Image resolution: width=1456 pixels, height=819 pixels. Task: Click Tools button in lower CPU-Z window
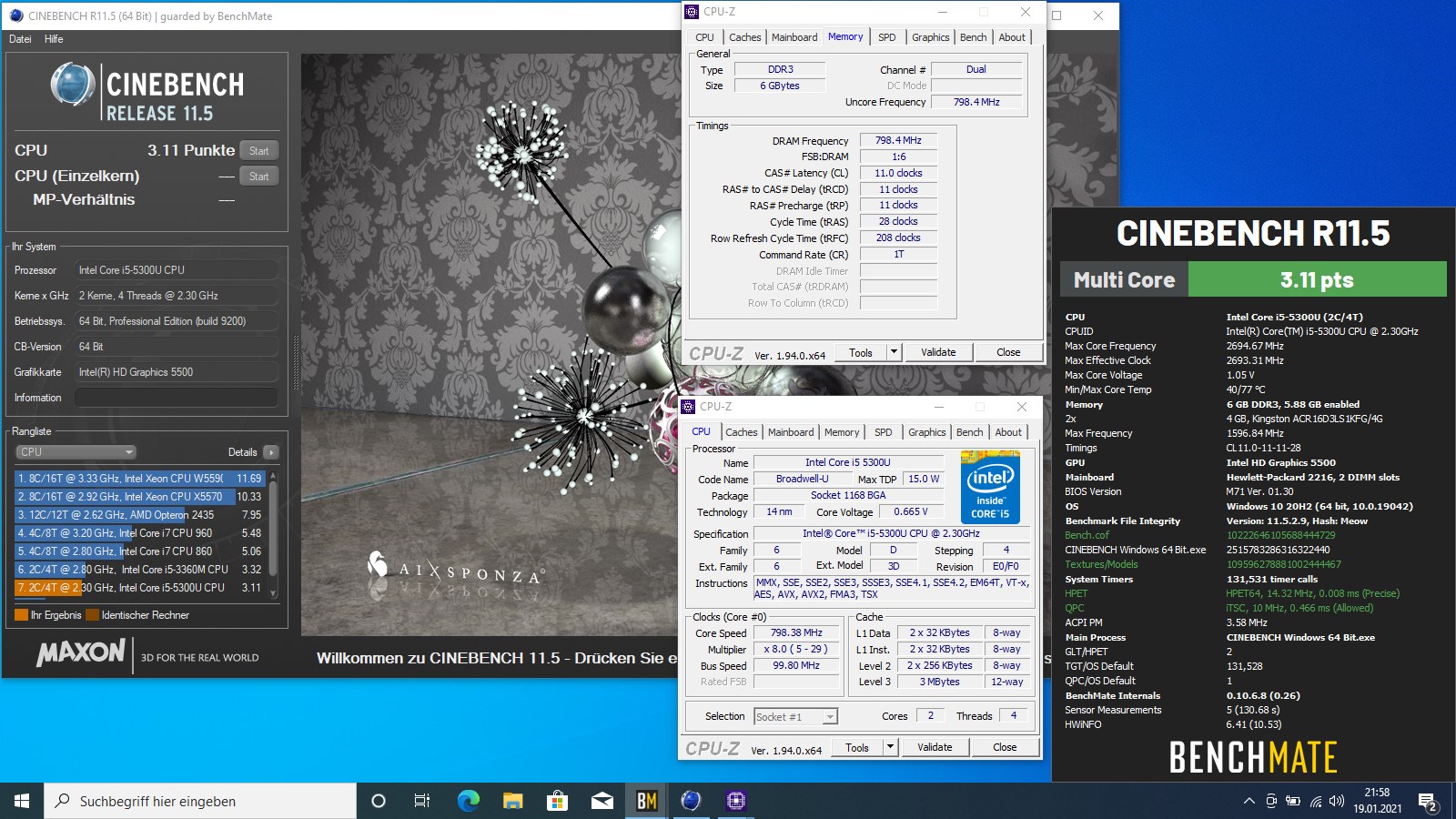tap(856, 748)
